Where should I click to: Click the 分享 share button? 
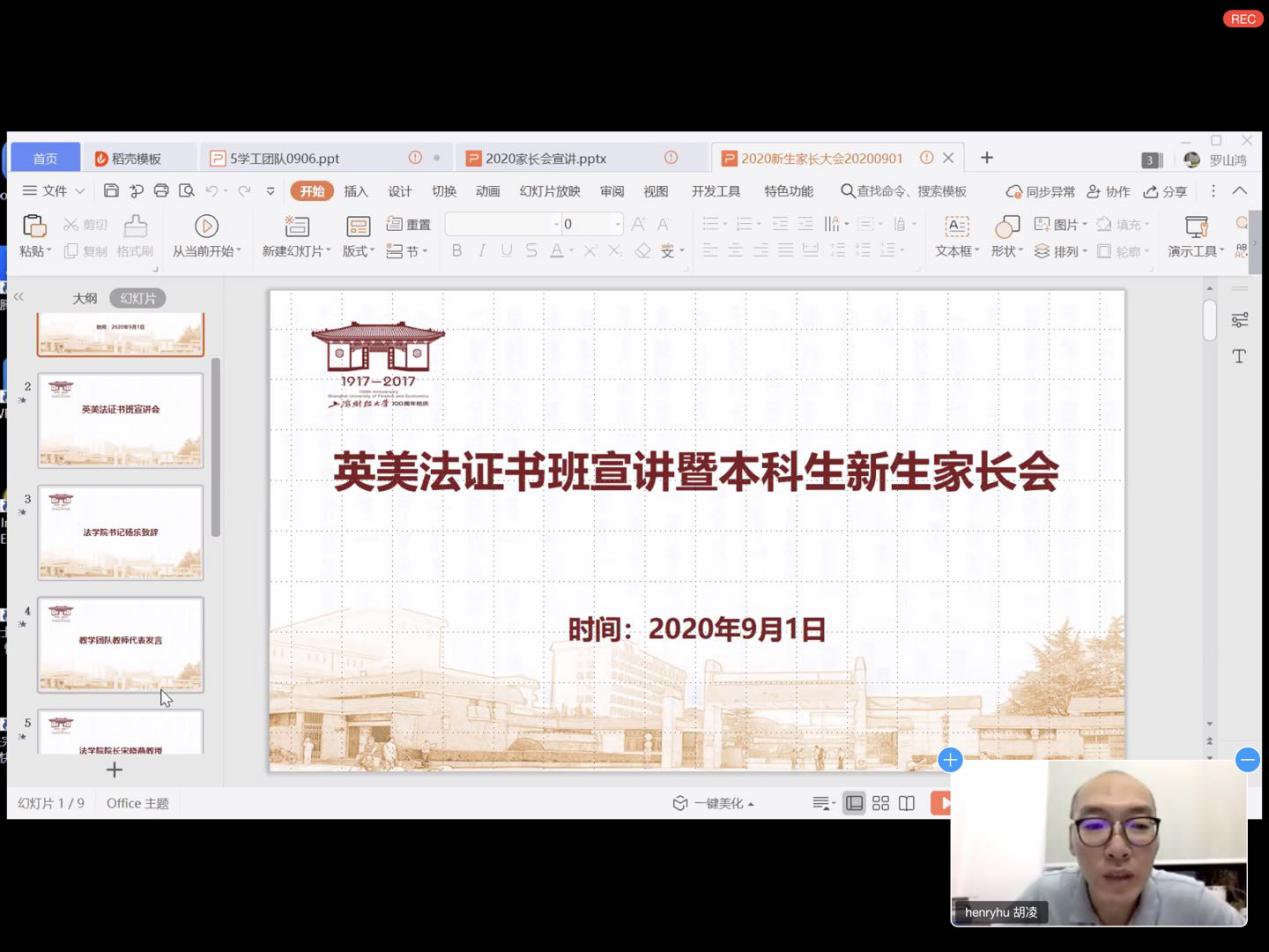(x=1165, y=191)
